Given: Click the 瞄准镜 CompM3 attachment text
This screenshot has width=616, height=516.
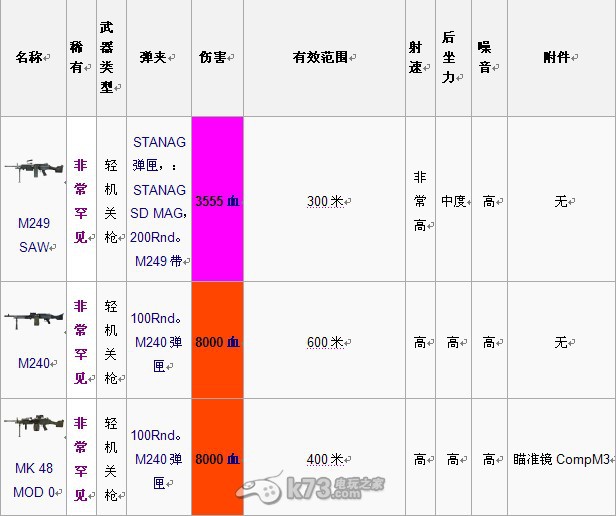Looking at the screenshot, I should tap(560, 459).
